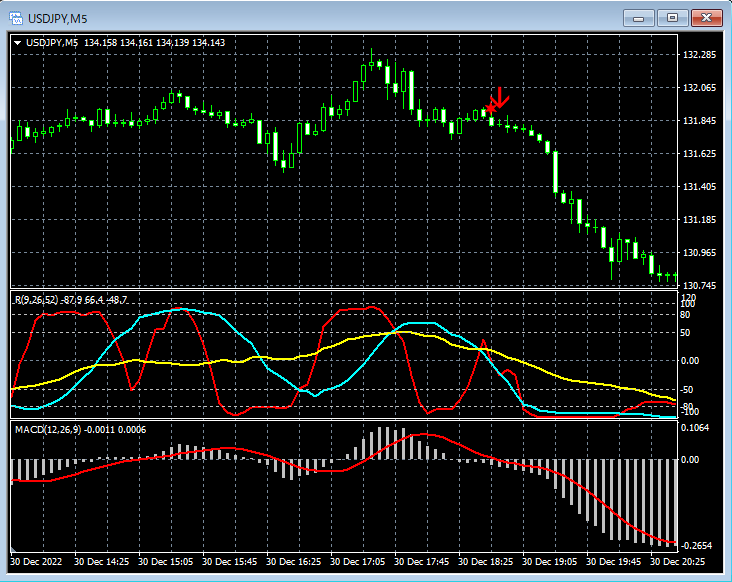The width and height of the screenshot is (732, 582).
Task: Click the red sell arrow signal on the chart
Action: 500,98
